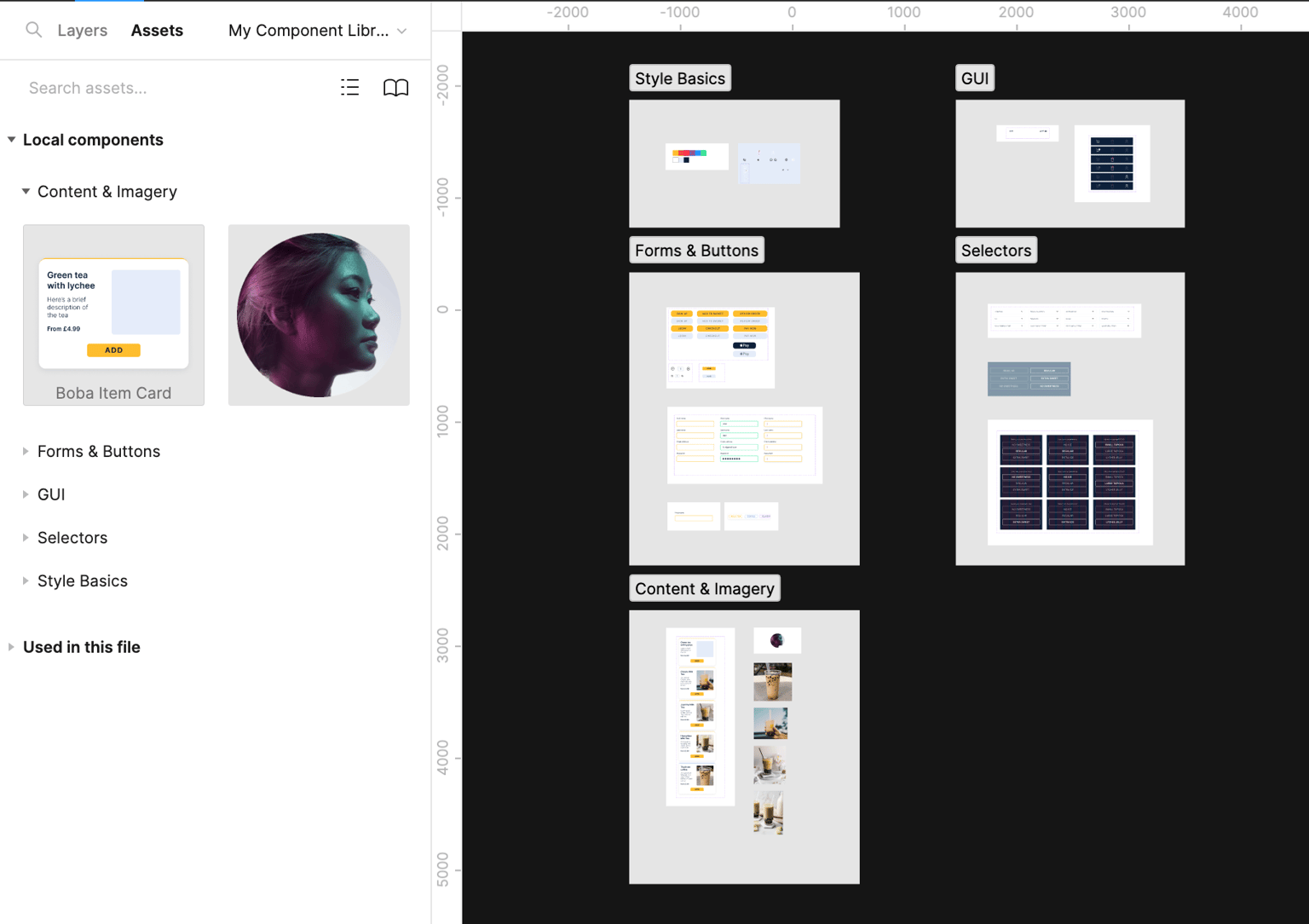Select the Assets tab
Viewport: 1309px width, 924px height.
(157, 30)
